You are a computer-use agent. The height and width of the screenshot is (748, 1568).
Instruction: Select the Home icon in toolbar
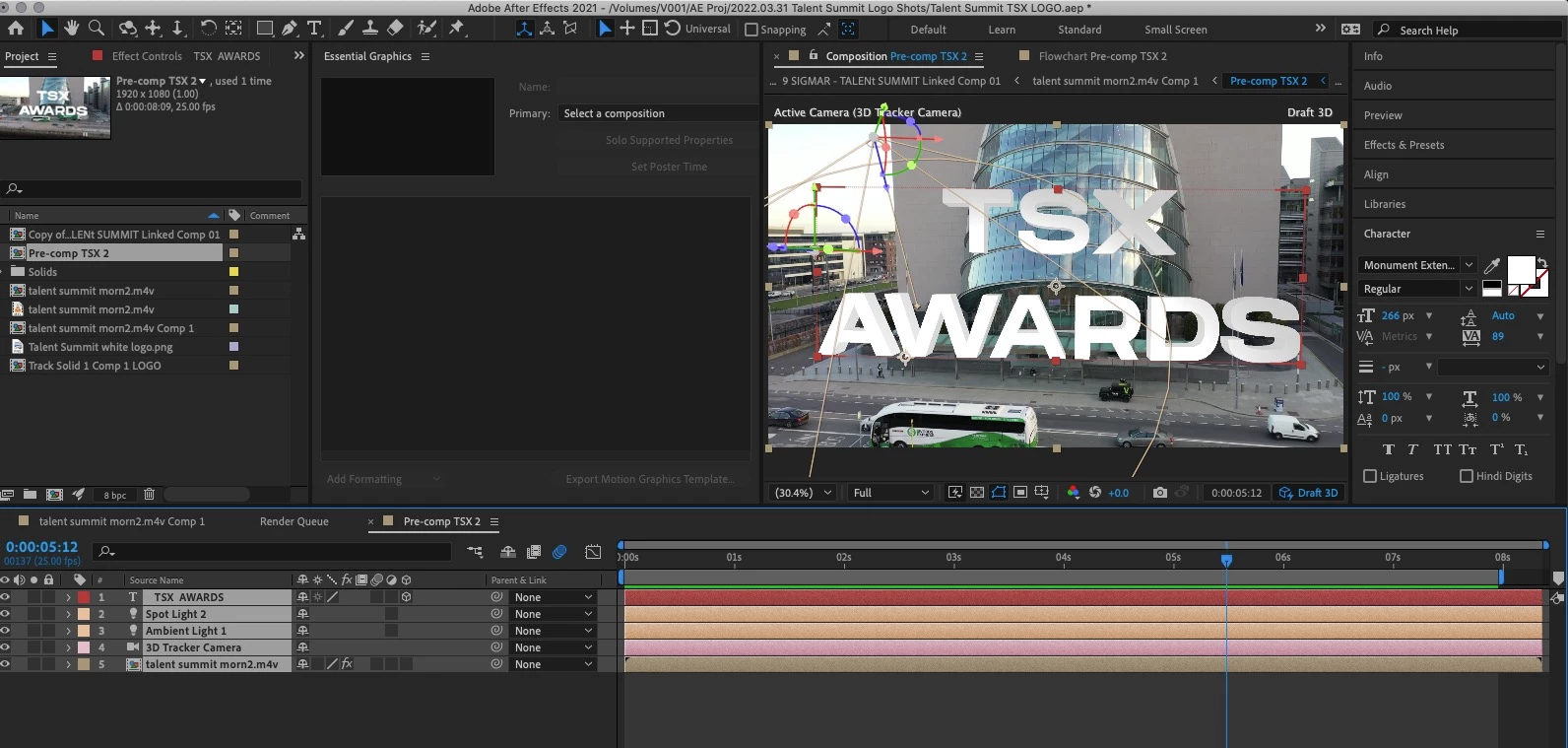click(x=16, y=28)
